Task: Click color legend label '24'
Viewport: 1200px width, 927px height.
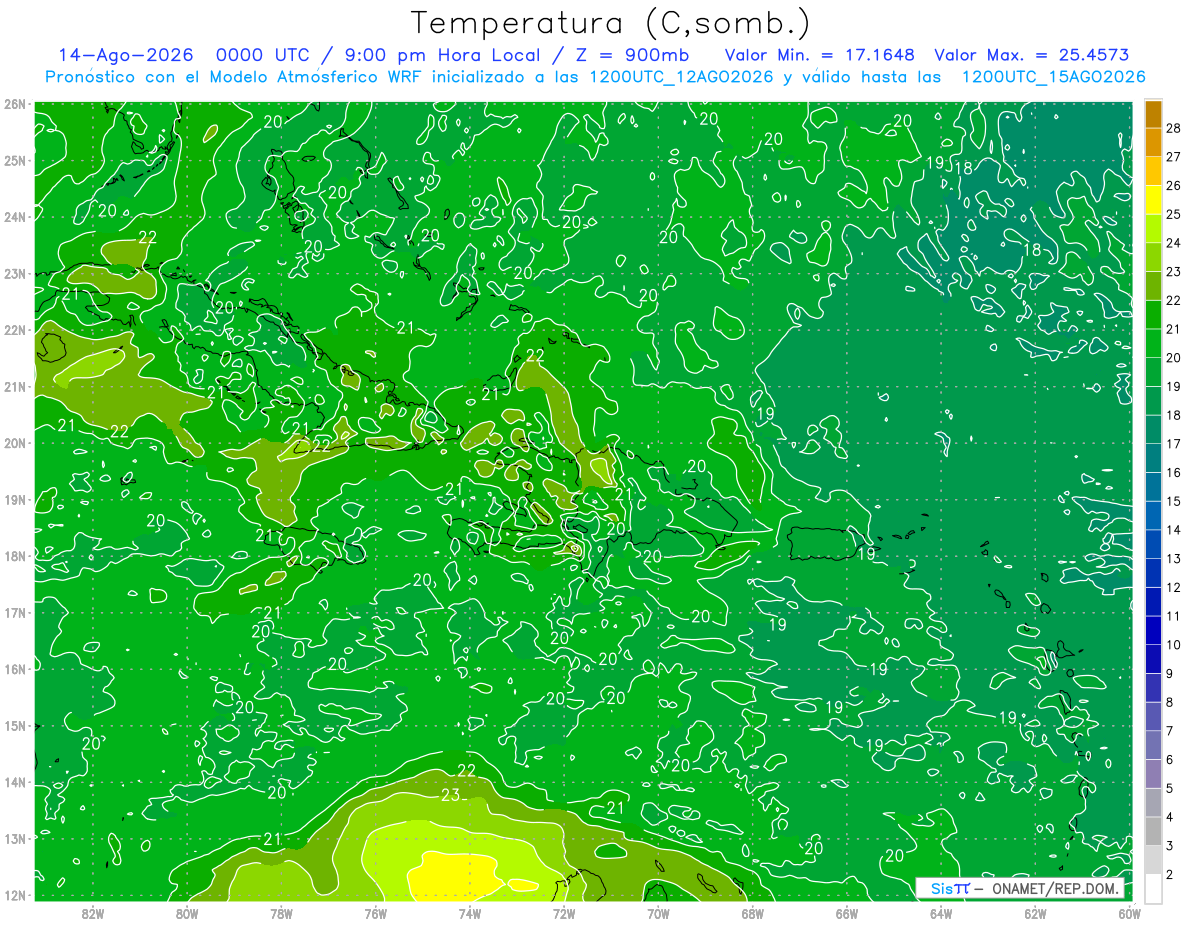Action: pyautogui.click(x=1174, y=243)
